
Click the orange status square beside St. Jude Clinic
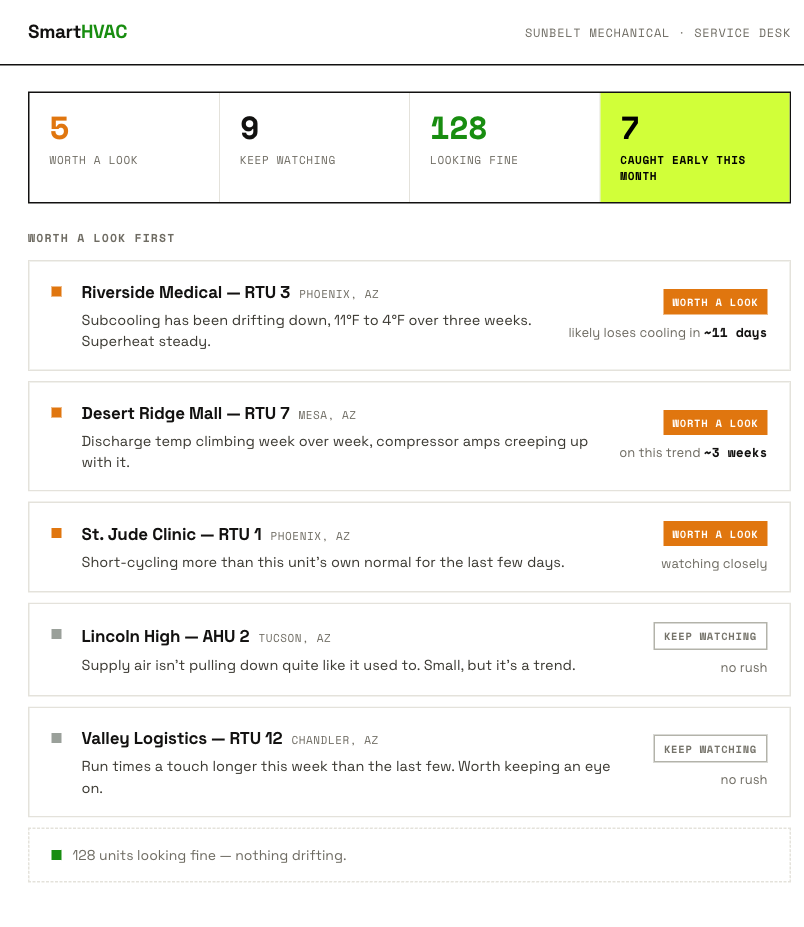point(57,533)
